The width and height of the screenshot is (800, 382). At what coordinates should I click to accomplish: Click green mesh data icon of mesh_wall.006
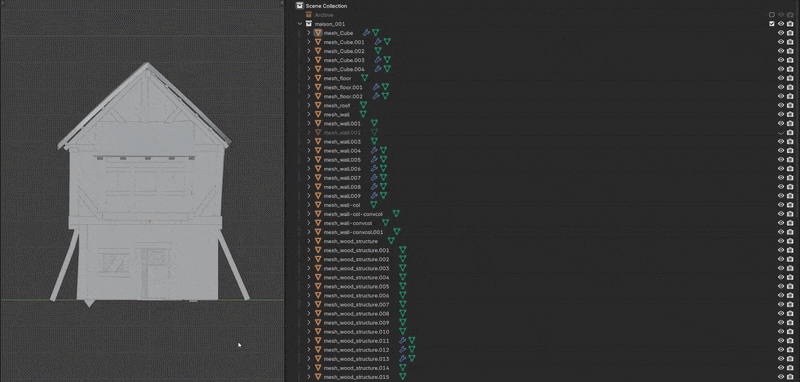pyautogui.click(x=383, y=168)
